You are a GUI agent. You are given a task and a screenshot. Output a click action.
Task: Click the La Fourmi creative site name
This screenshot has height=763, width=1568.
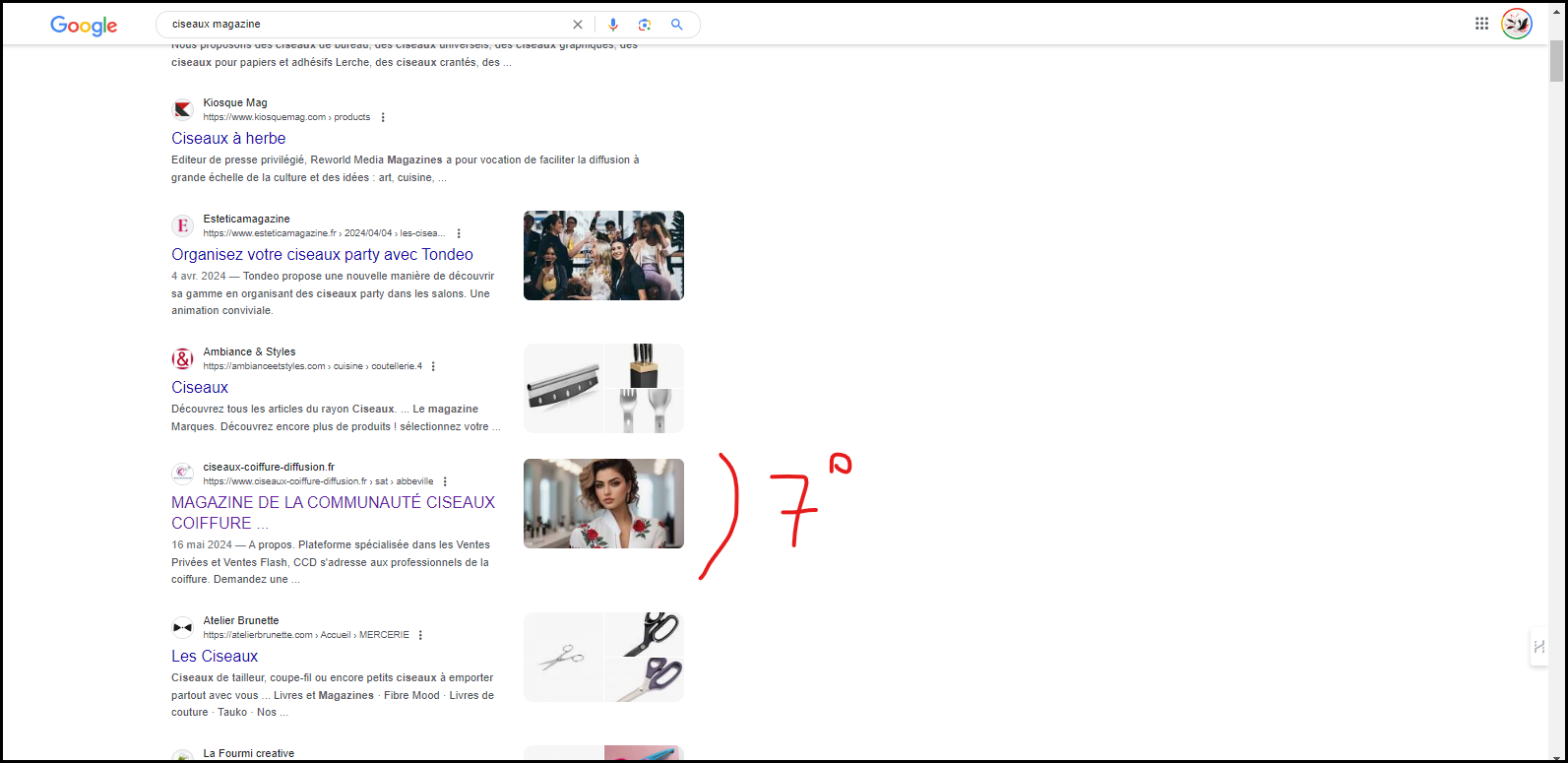pos(249,753)
